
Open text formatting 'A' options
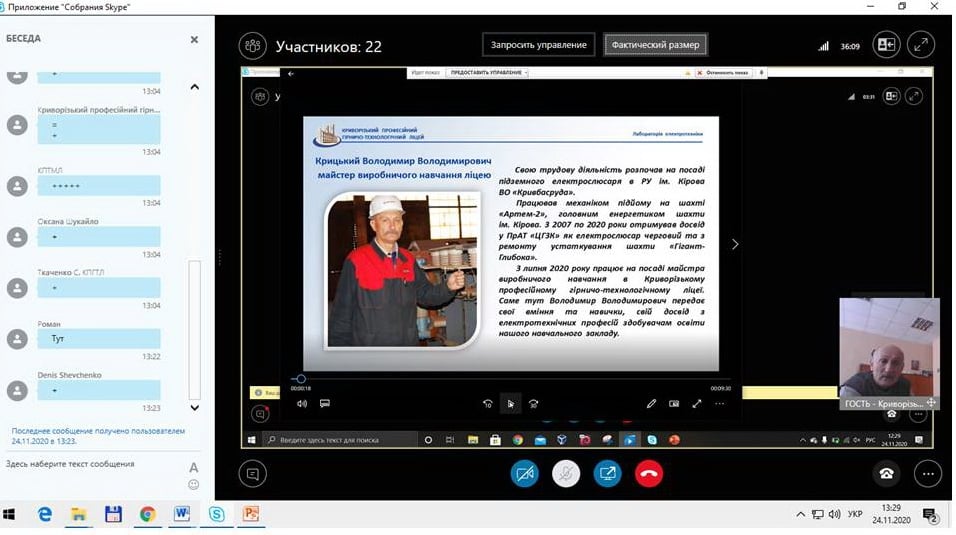(x=194, y=467)
